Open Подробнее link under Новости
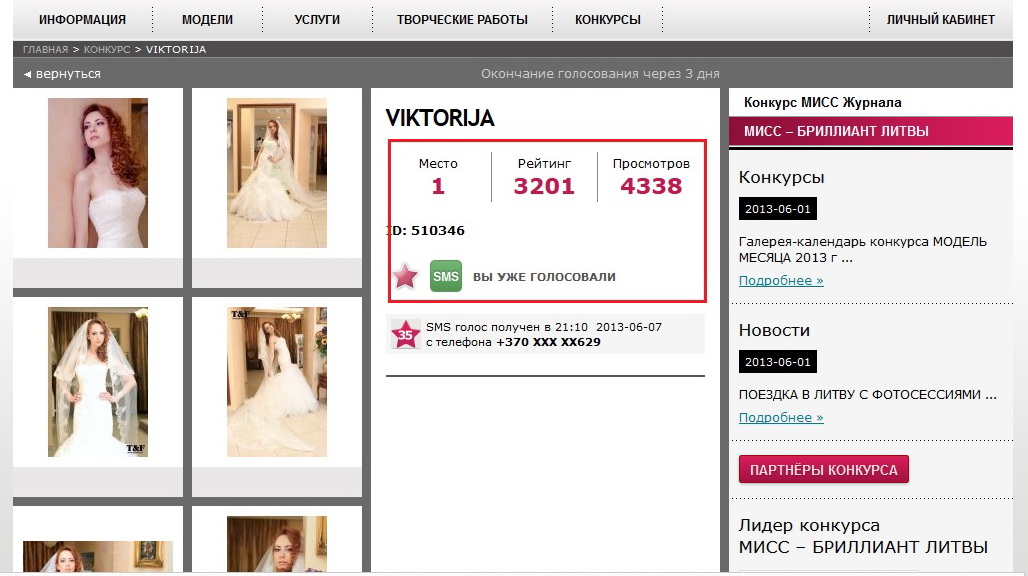Image resolution: width=1028 pixels, height=576 pixels. (x=781, y=417)
